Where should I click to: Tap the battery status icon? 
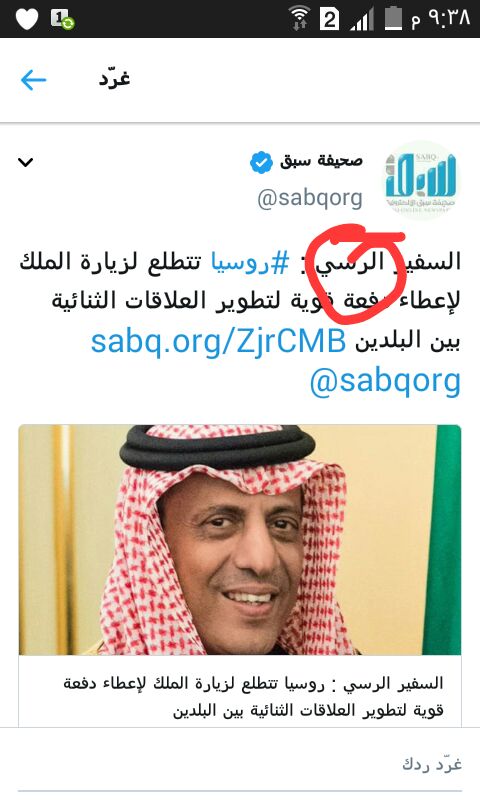[x=393, y=19]
